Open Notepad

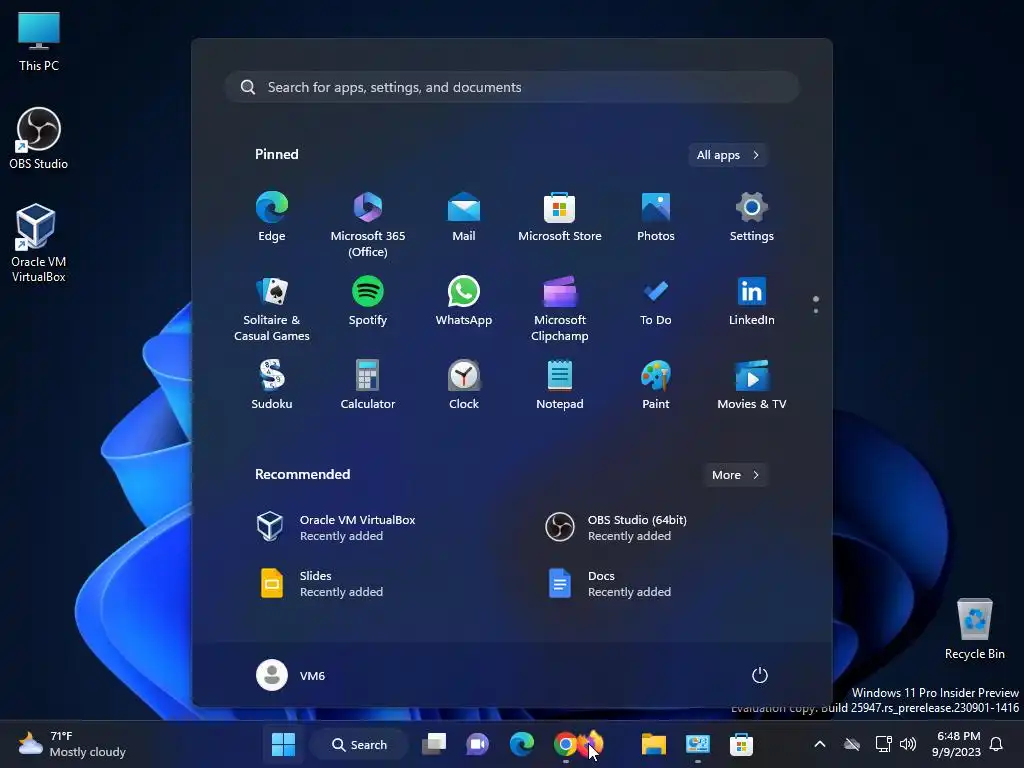560,385
